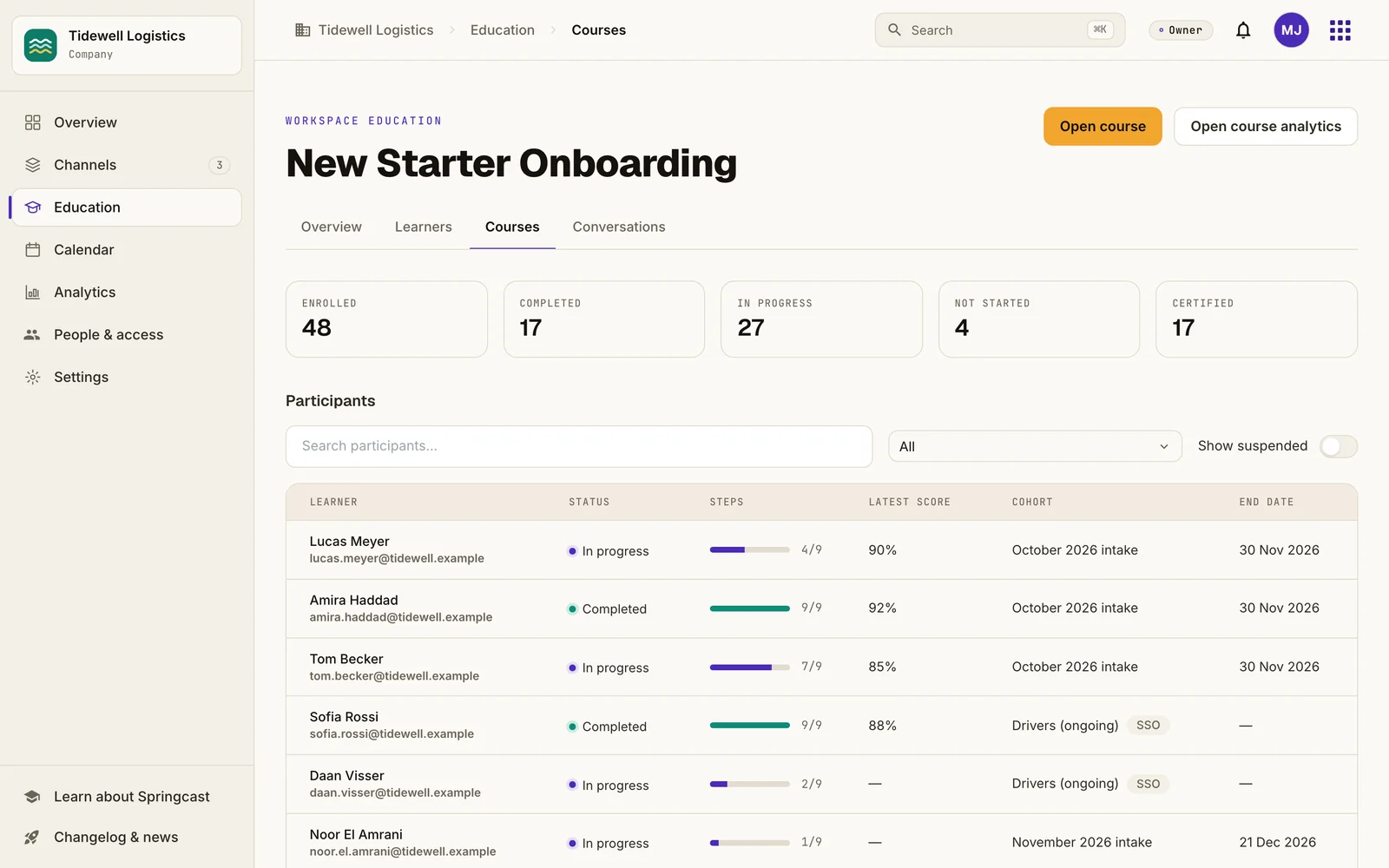
Task: Open learner Noor El Amrani
Action: (x=356, y=835)
